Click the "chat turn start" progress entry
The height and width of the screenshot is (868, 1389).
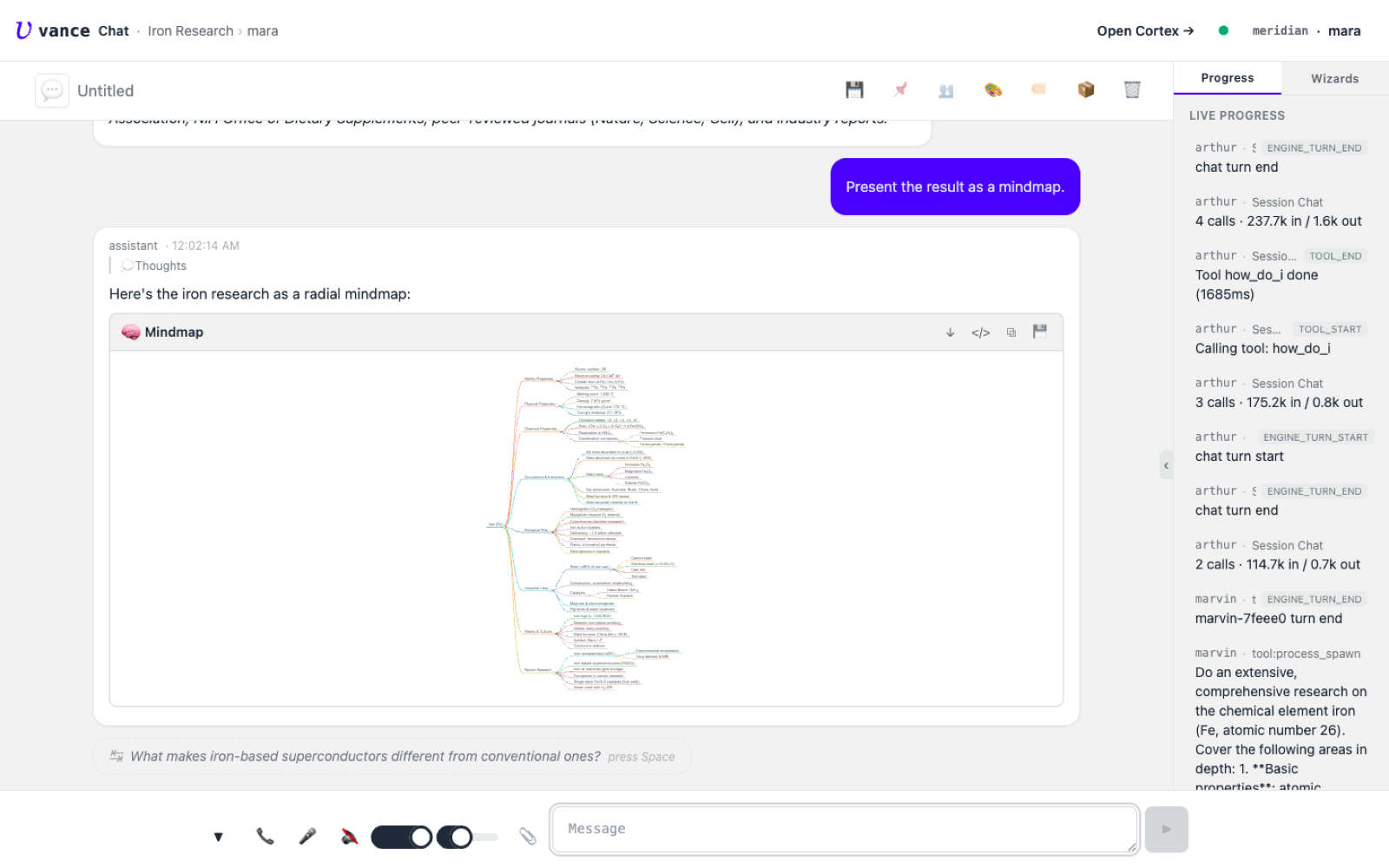tap(1239, 457)
